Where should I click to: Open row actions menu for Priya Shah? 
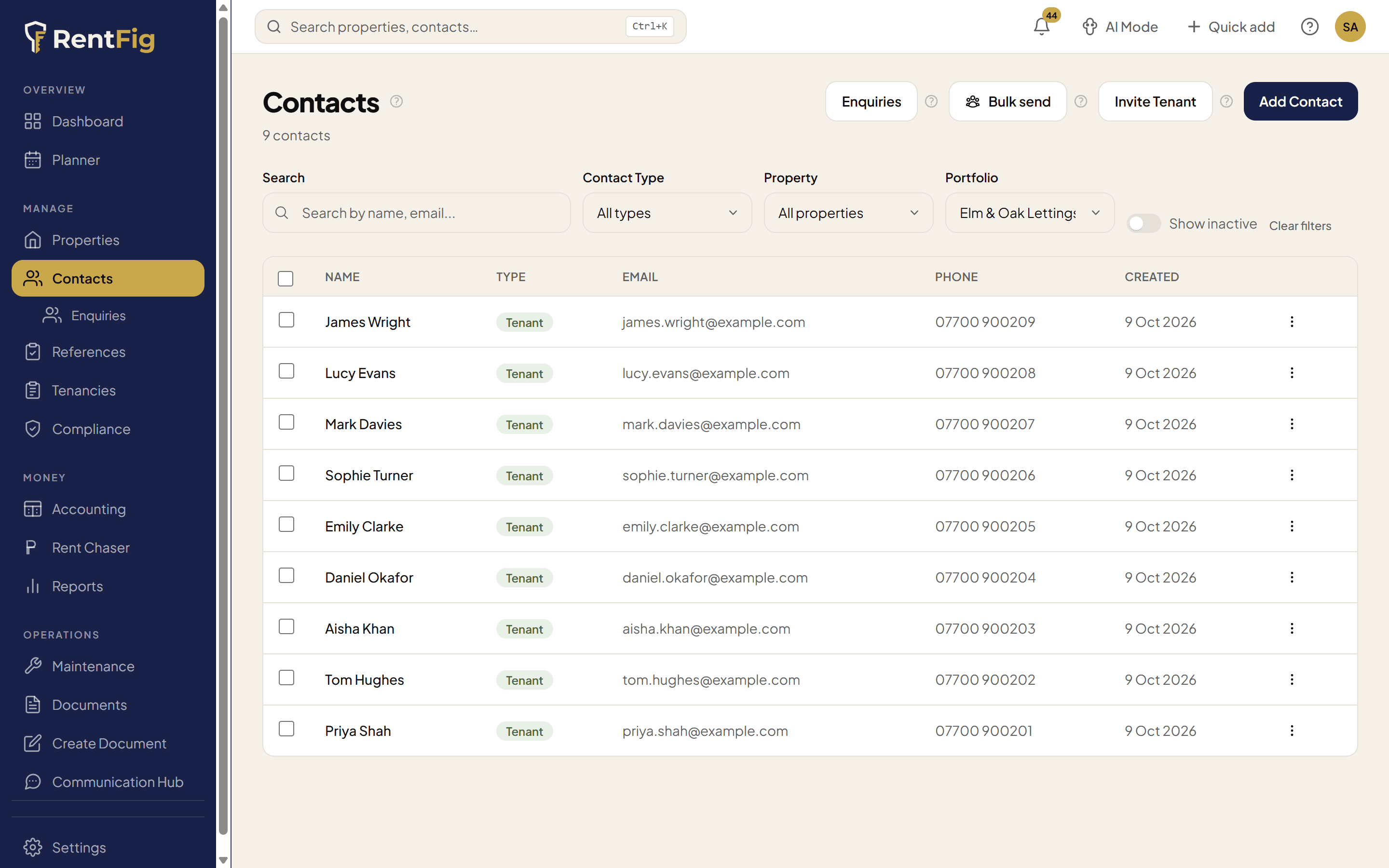pos(1292,731)
